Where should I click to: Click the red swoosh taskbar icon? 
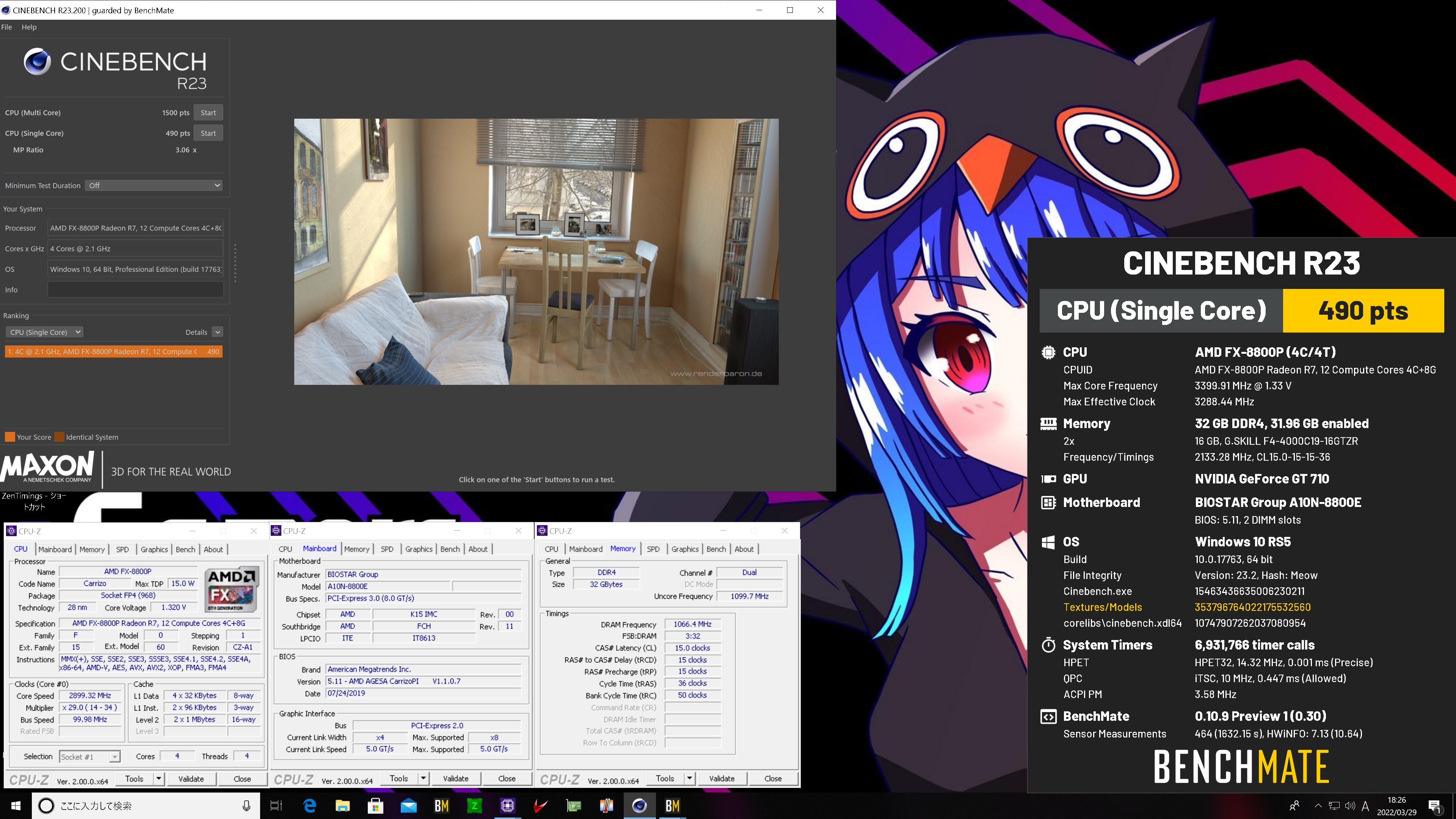click(540, 805)
